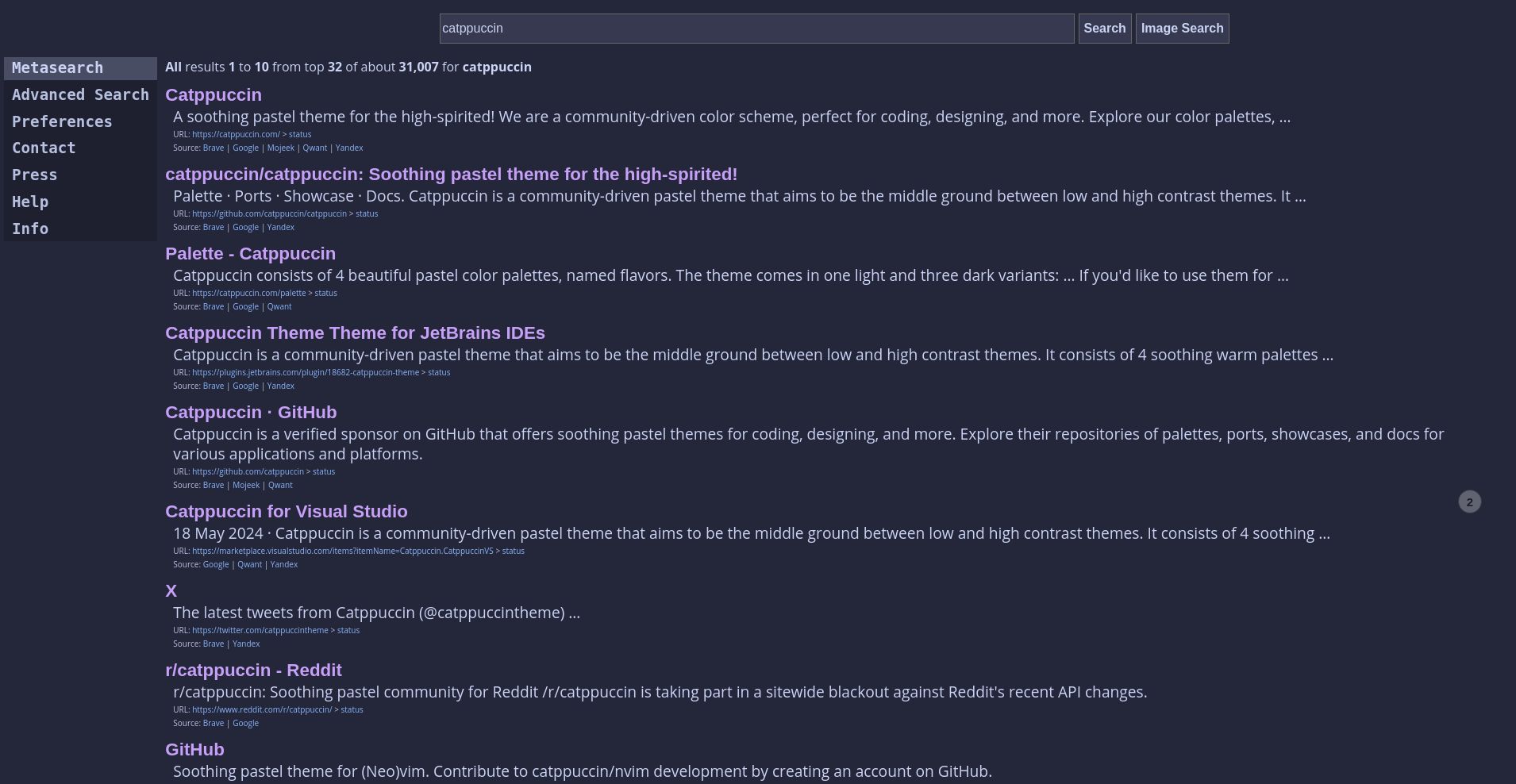Open Catppuccin for Visual Studio result
Screen dimensions: 1516x784
pyautogui.click(x=286, y=511)
